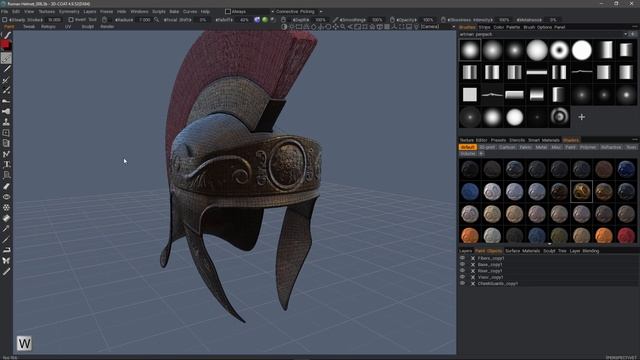Open the File menu
This screenshot has width=640, height=360.
[4, 12]
